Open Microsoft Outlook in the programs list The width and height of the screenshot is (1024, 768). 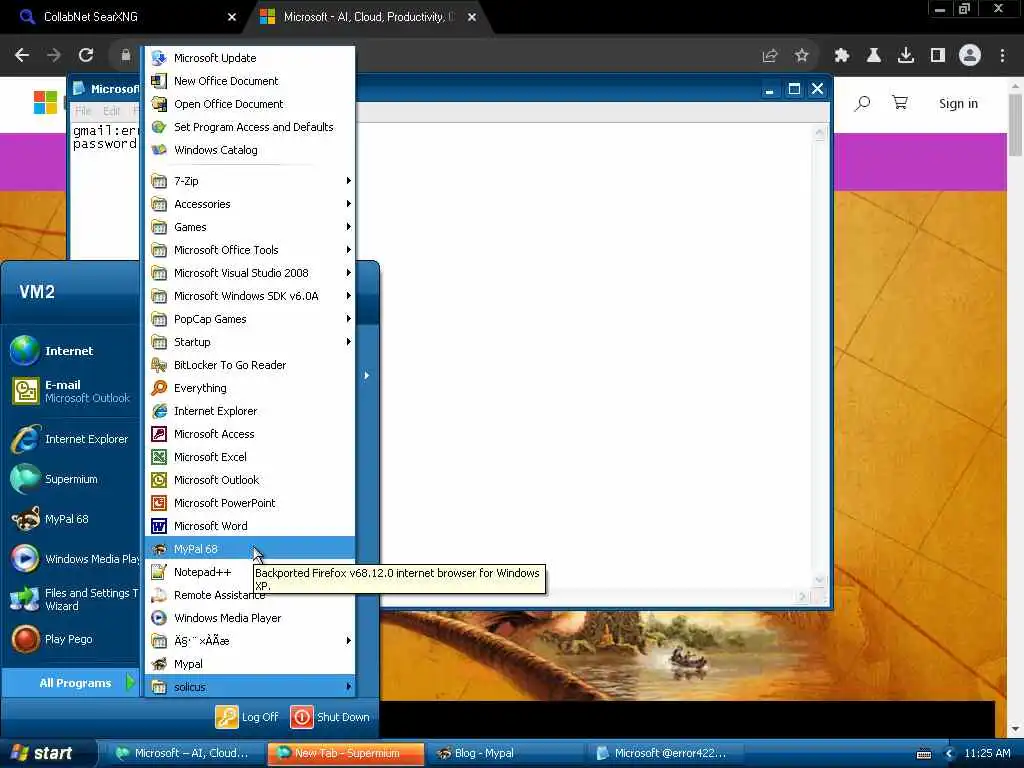click(x=249, y=480)
